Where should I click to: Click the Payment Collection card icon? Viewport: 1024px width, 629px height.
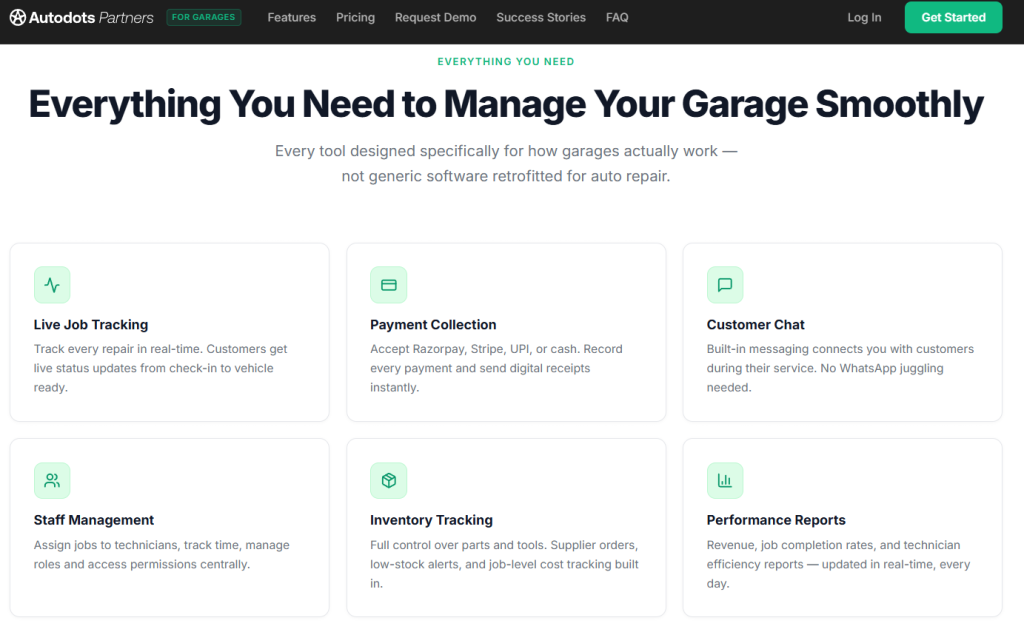pyautogui.click(x=388, y=285)
